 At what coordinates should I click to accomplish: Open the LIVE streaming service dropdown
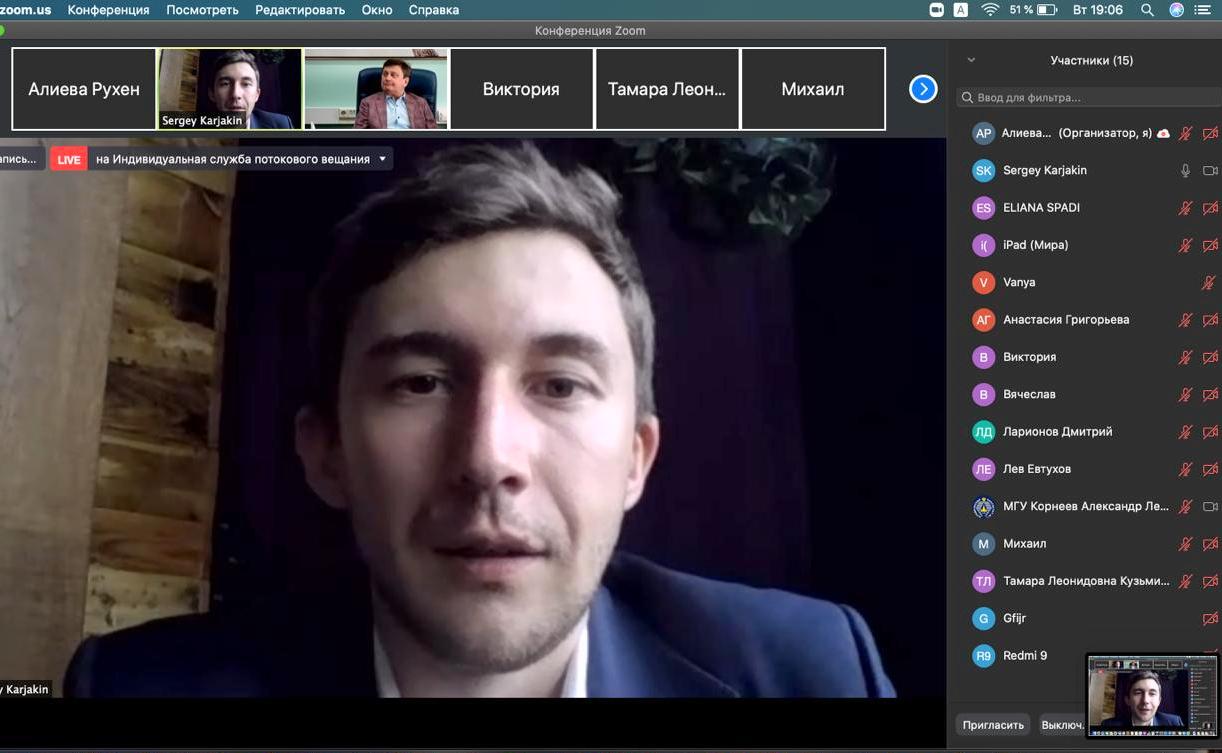coord(382,159)
